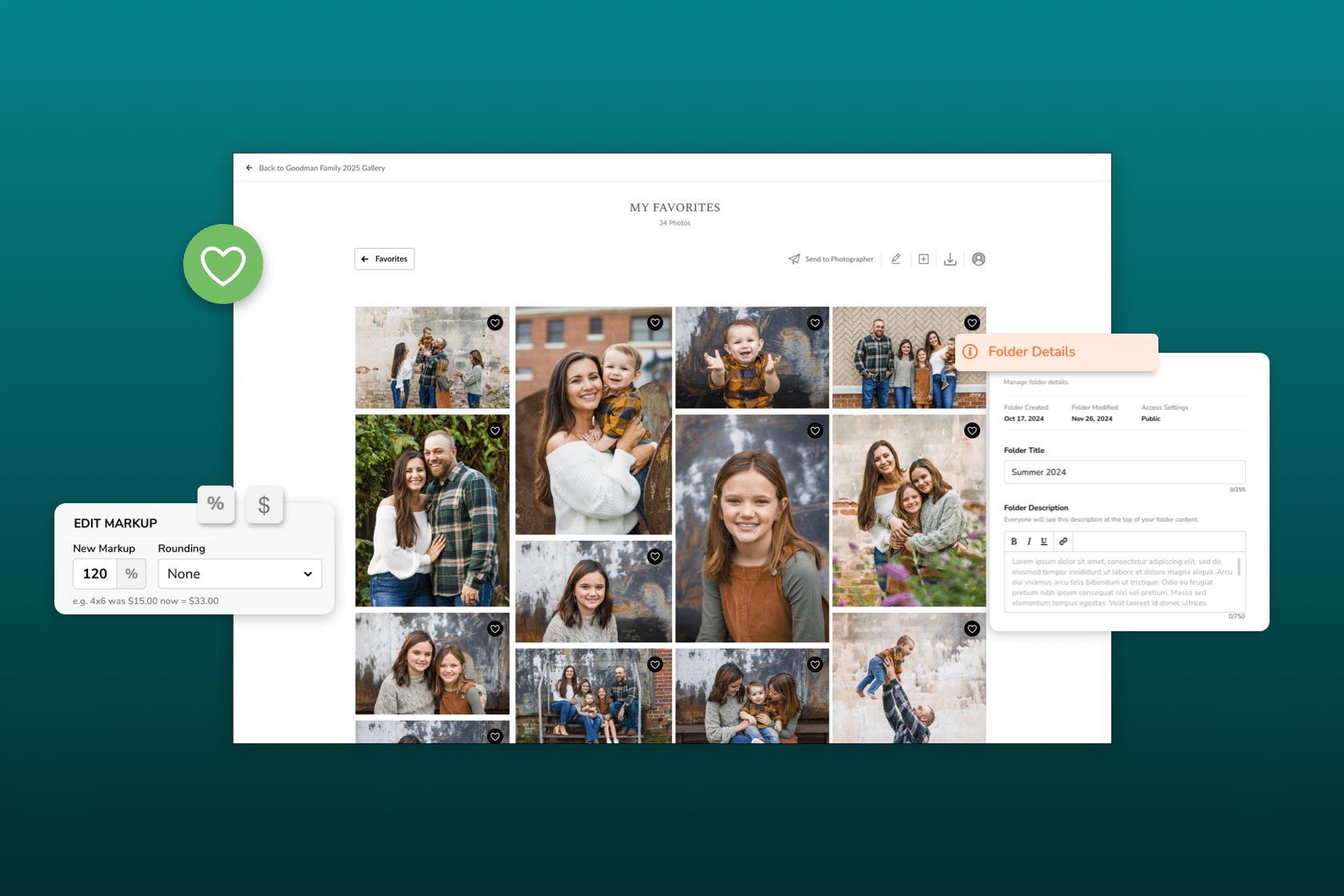Insert a hyperlink in the folder description
Screen dimensions: 1344x896
(1063, 542)
